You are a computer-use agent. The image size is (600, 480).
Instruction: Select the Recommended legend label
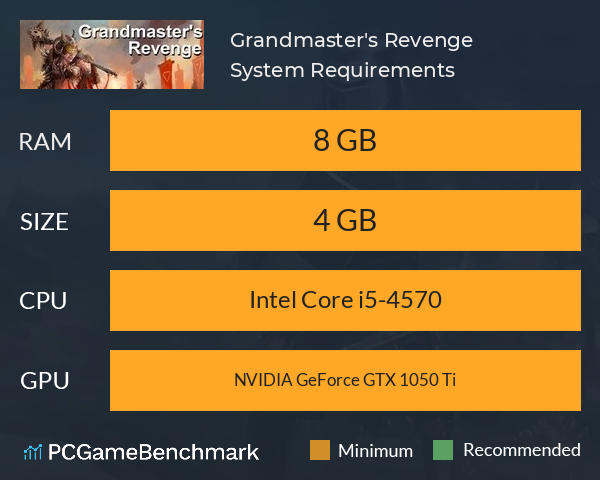522,450
